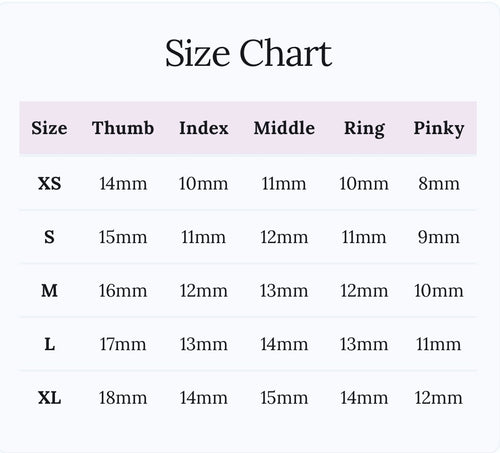Select the XL size row label

pyautogui.click(x=49, y=398)
